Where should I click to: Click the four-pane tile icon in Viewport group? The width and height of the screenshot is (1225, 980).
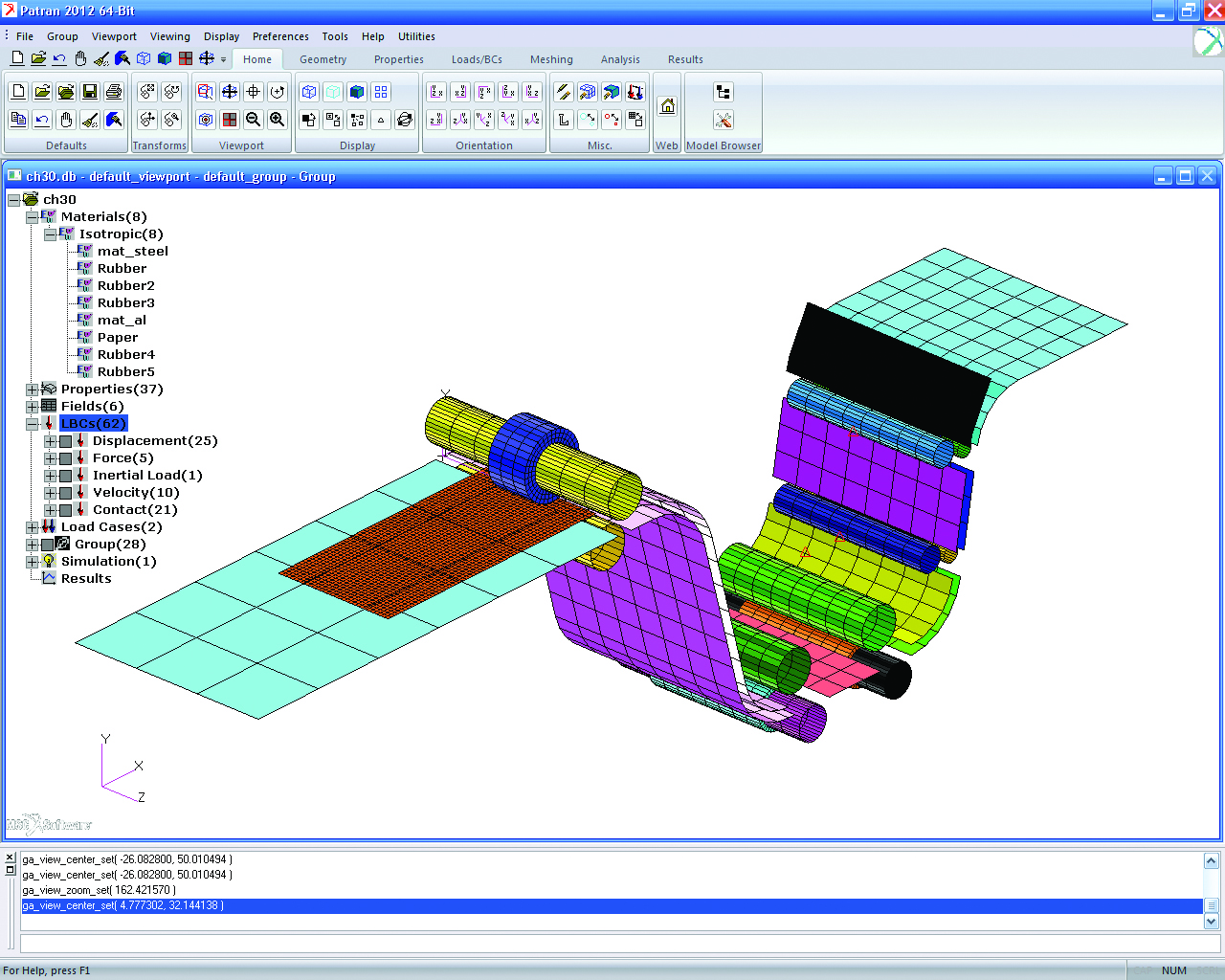(x=230, y=120)
